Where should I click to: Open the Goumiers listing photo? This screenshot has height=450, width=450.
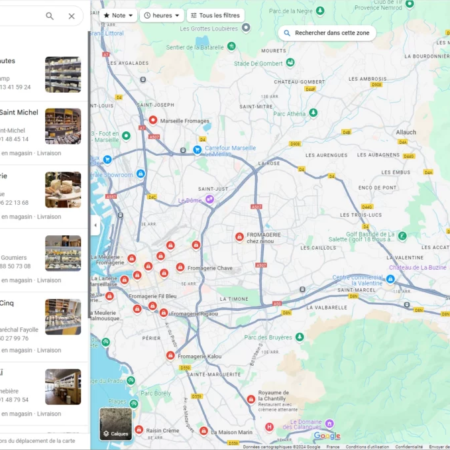tap(63, 253)
